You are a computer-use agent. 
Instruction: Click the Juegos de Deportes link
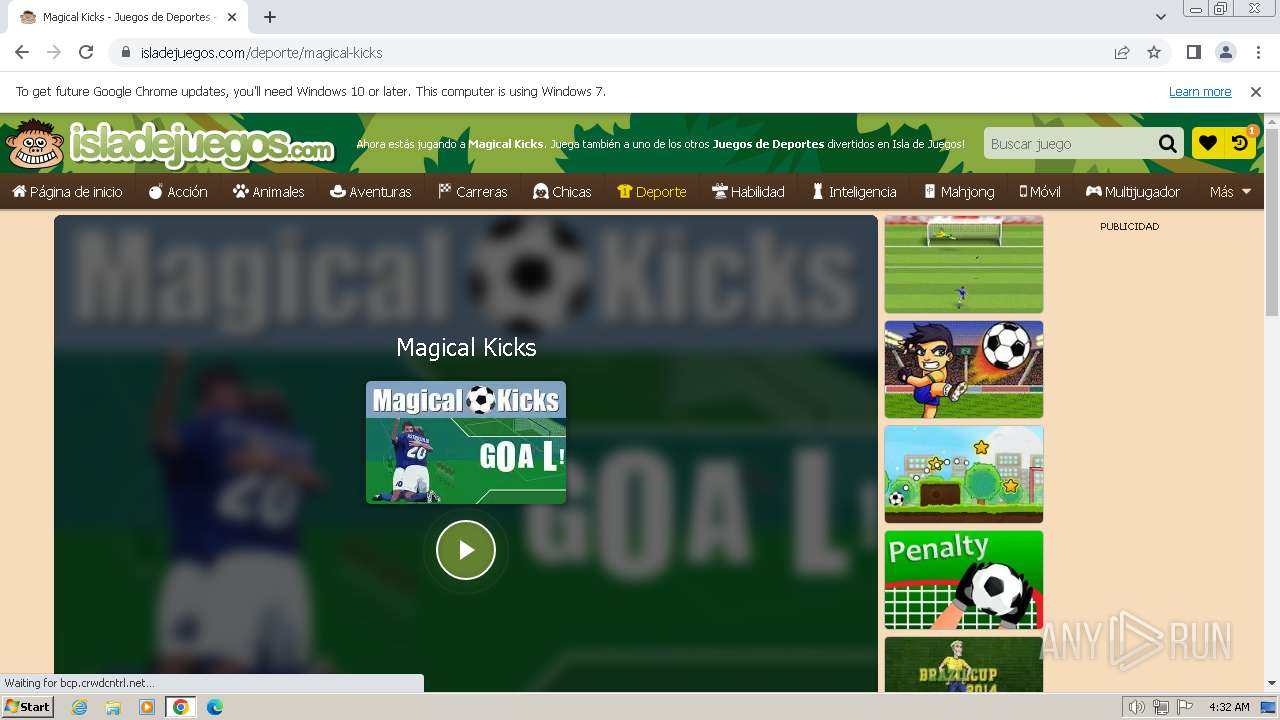pos(768,144)
